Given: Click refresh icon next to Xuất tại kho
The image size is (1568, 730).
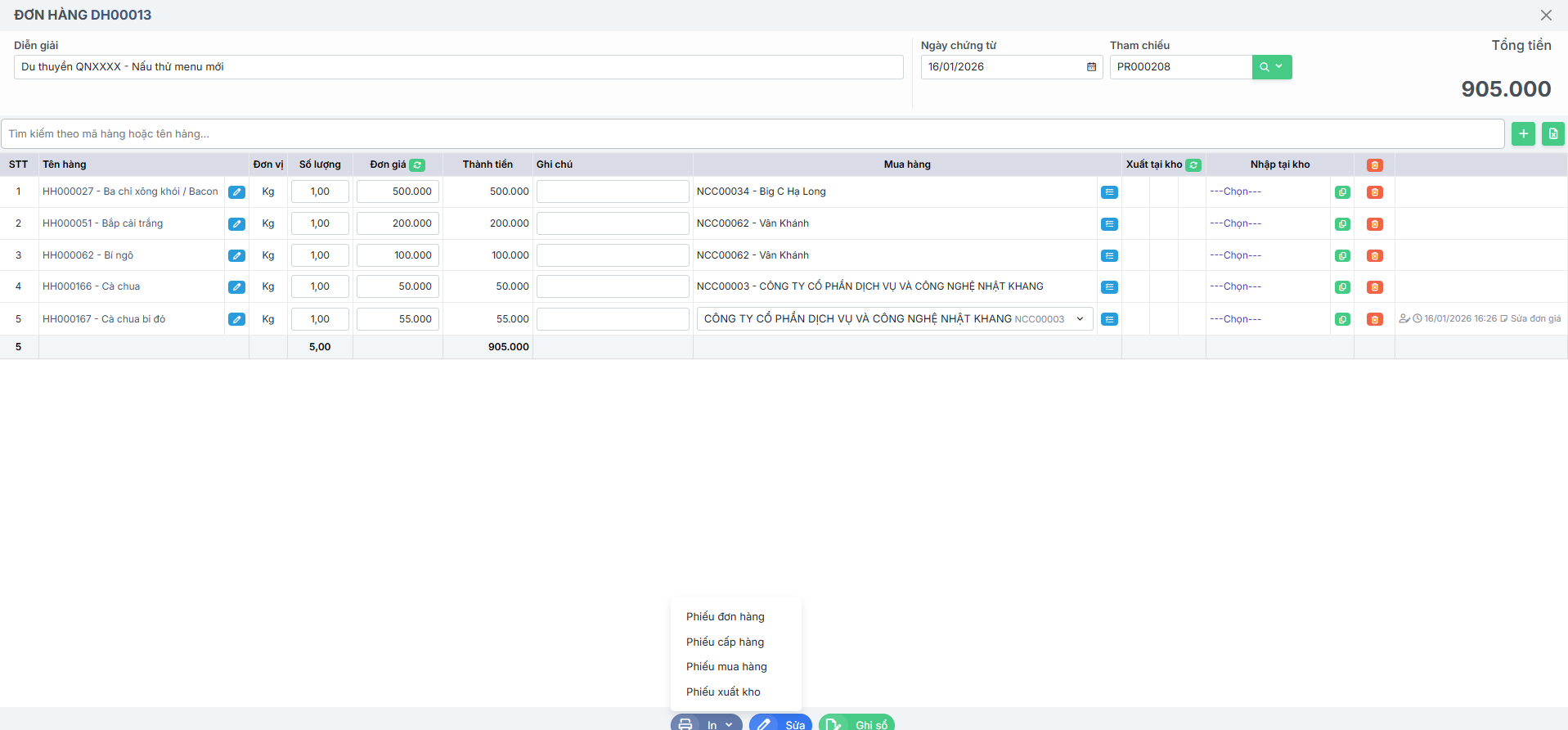Looking at the screenshot, I should 1193,164.
